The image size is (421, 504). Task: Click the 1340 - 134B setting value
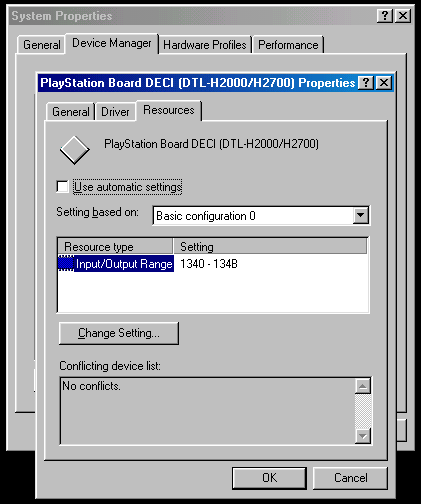coord(209,264)
